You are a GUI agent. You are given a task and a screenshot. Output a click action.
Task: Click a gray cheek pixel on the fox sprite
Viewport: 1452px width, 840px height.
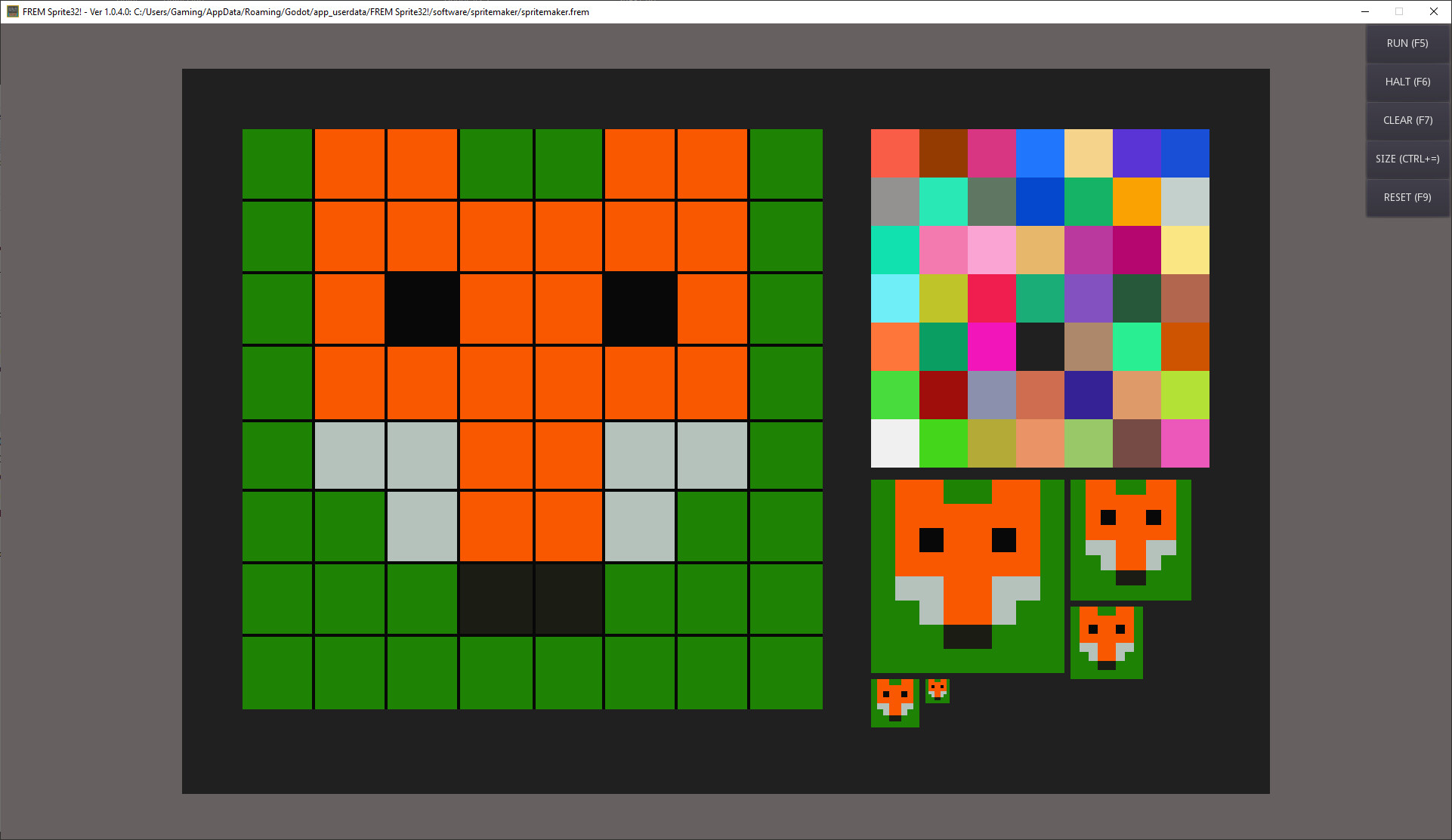(x=349, y=454)
